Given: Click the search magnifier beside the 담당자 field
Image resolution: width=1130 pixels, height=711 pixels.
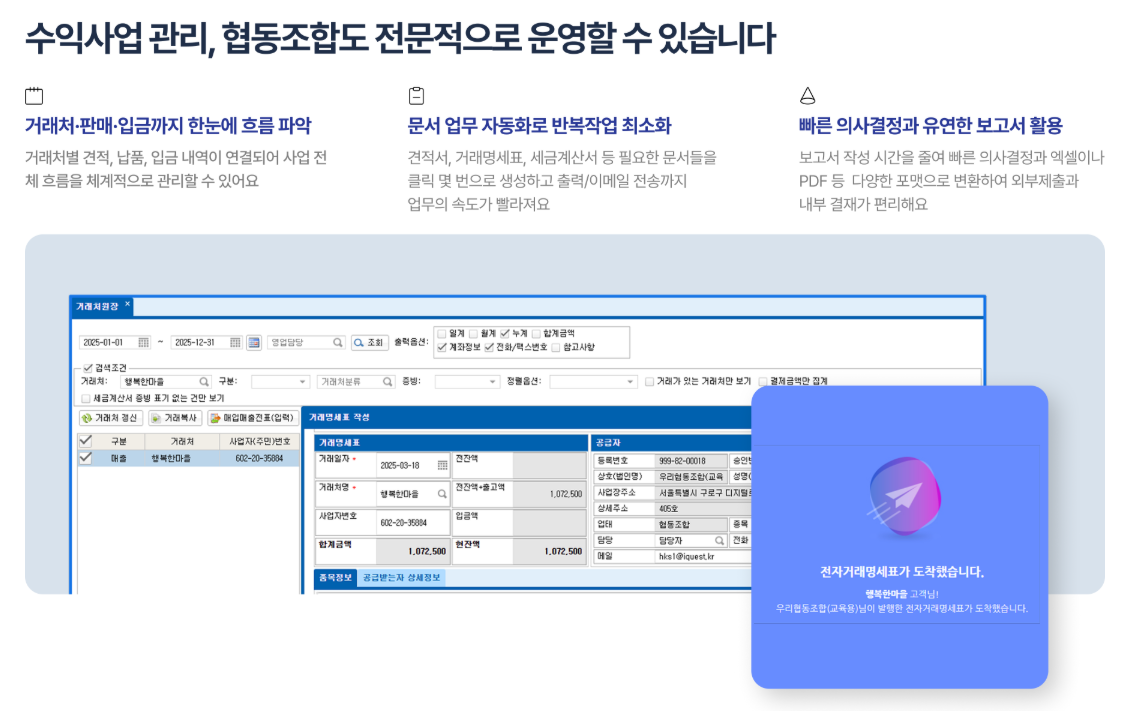Looking at the screenshot, I should 721,541.
